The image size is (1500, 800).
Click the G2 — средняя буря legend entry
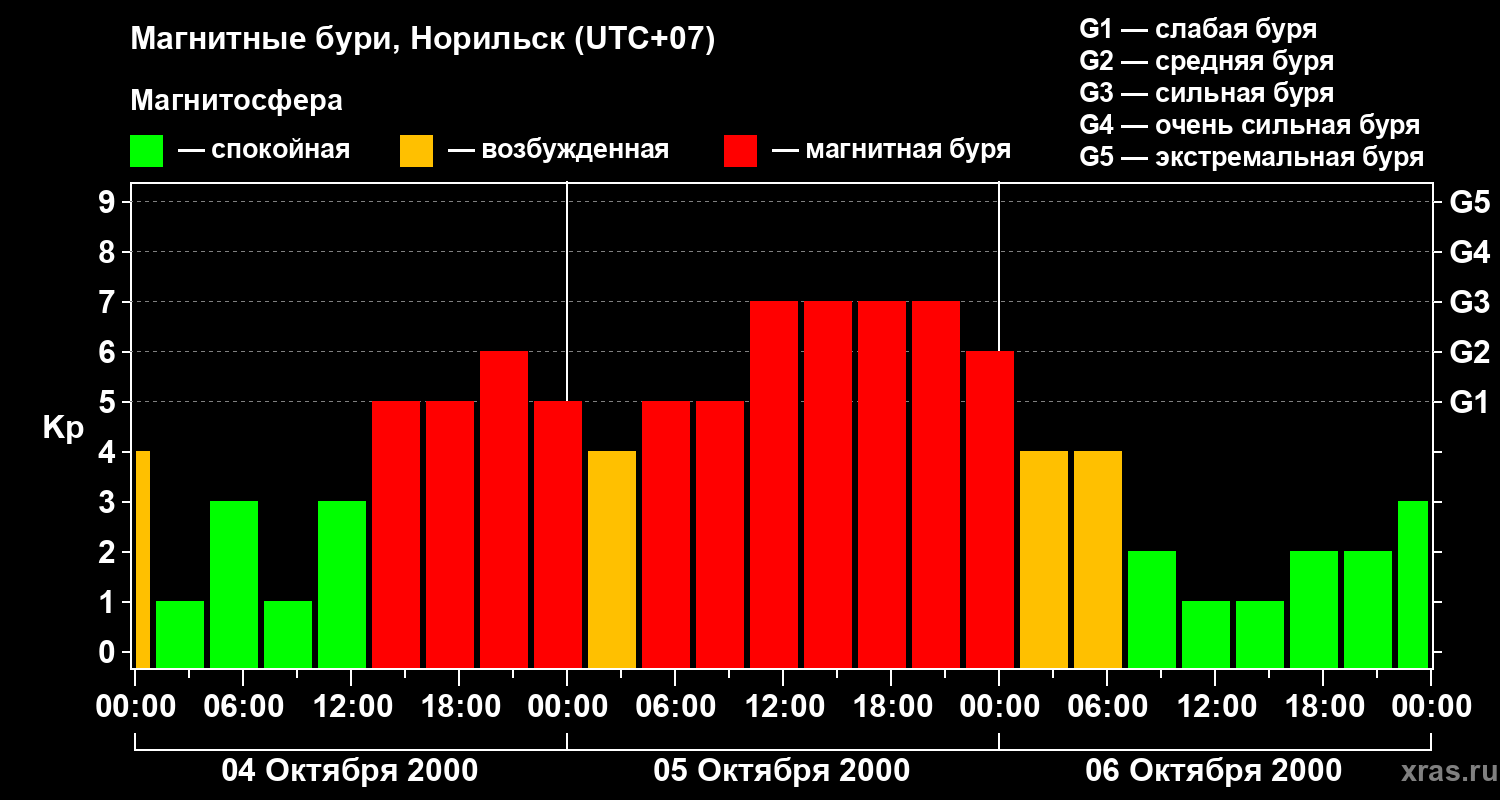point(1207,61)
